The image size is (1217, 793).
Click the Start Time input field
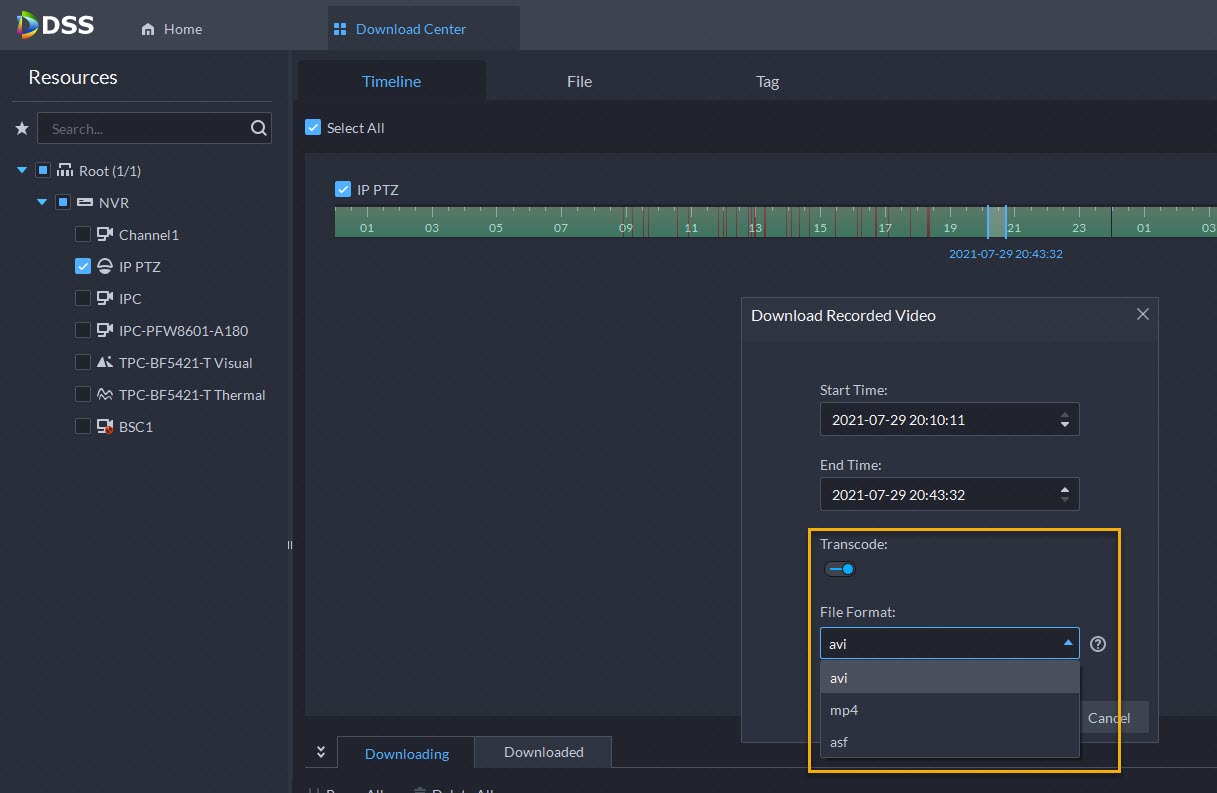[x=935, y=420]
